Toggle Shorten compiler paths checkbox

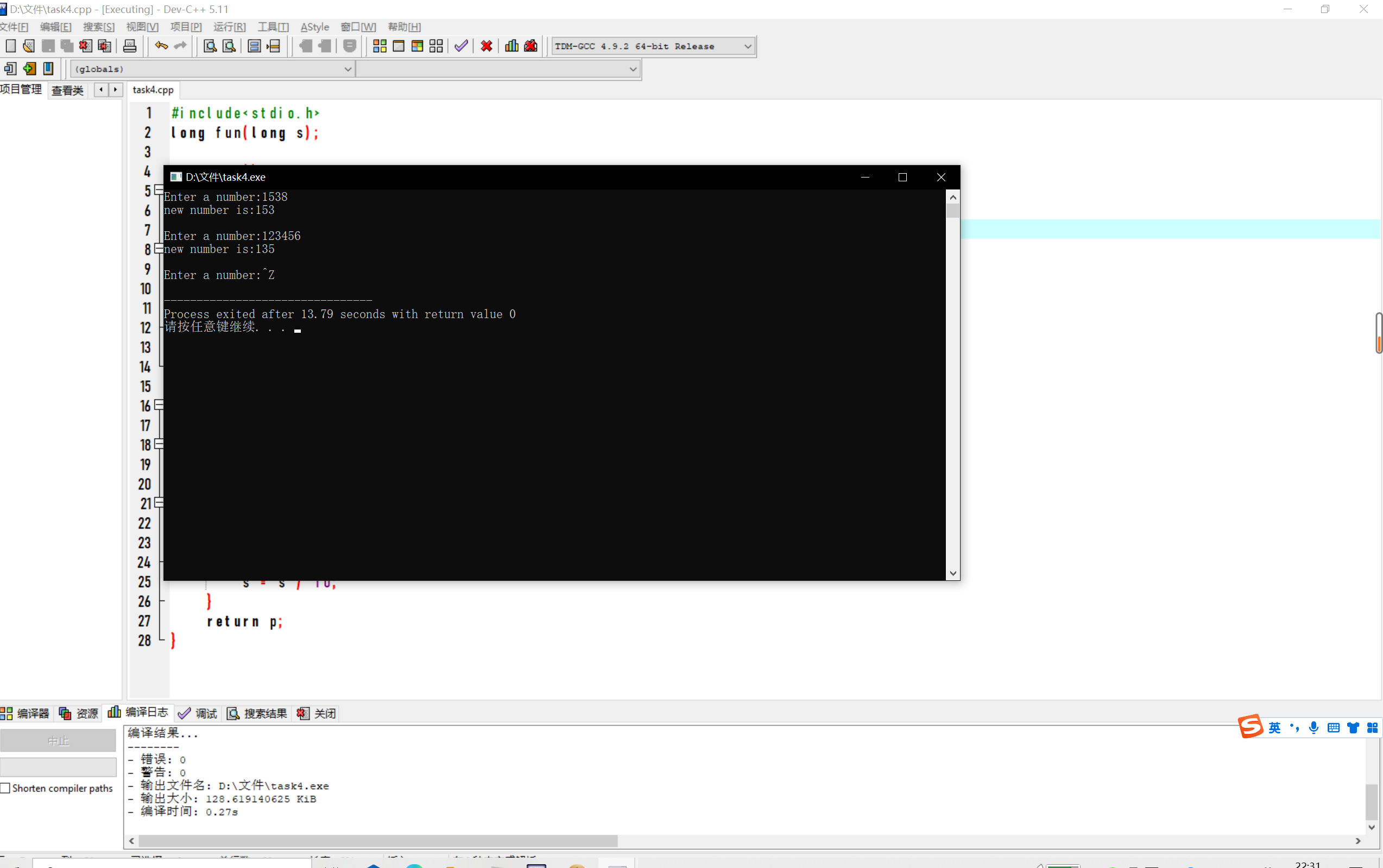coord(6,788)
